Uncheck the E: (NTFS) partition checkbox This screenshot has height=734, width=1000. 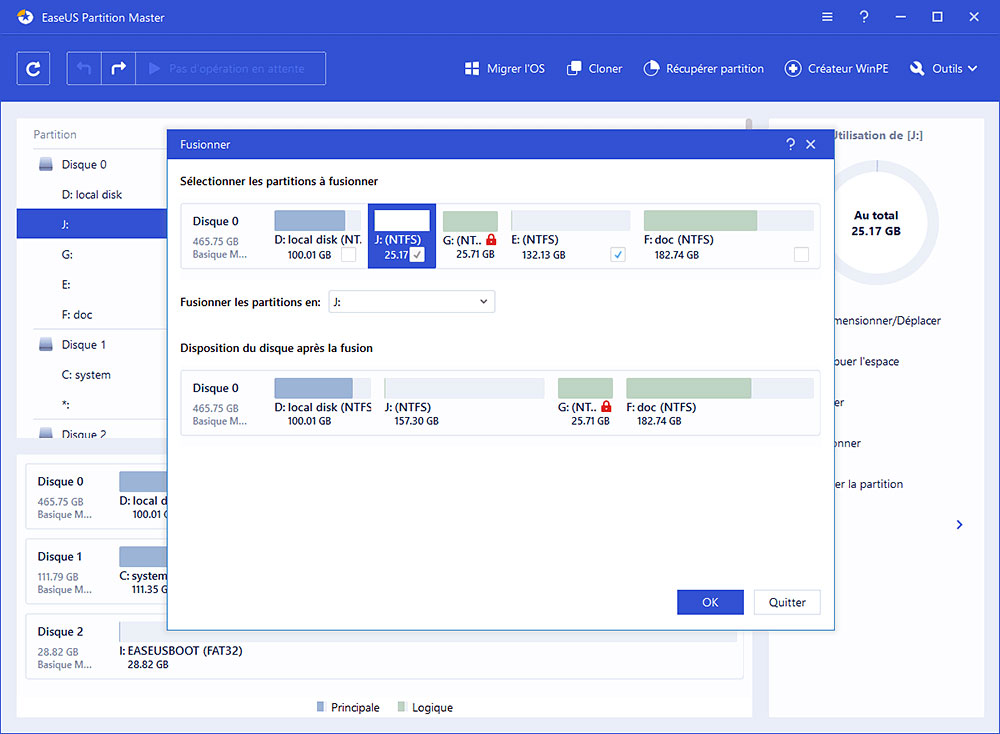click(617, 254)
